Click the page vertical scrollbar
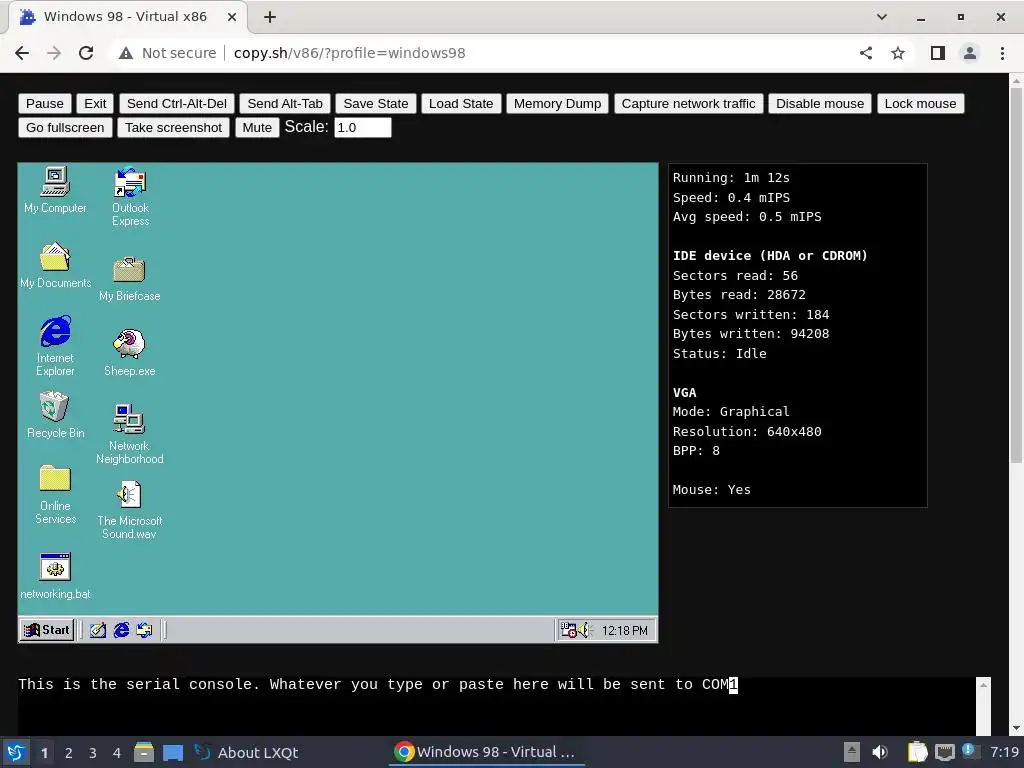 (x=1016, y=274)
